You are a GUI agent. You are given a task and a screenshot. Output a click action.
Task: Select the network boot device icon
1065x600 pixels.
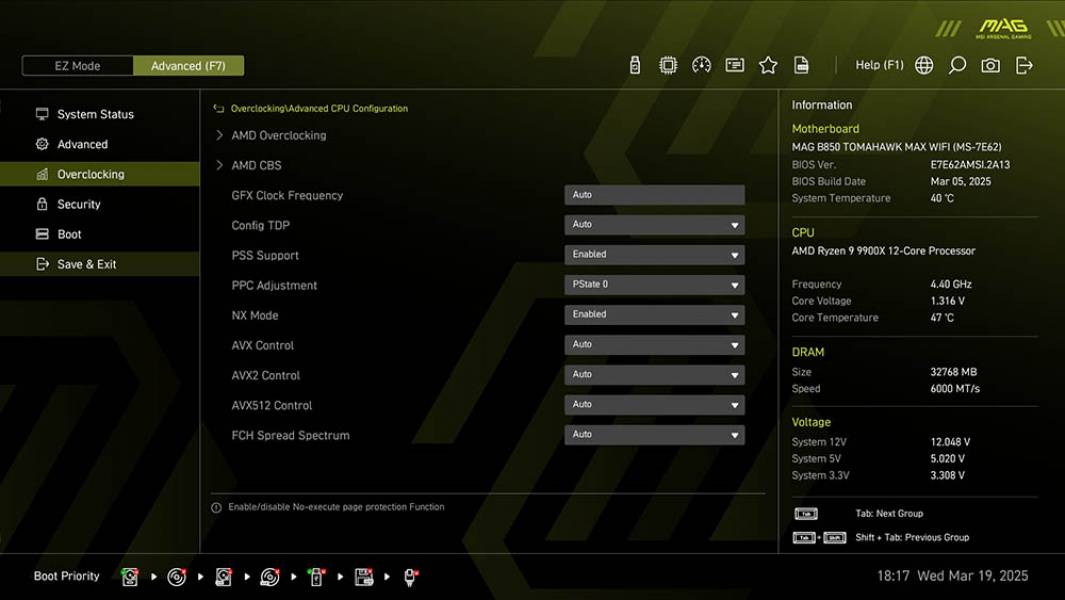point(410,577)
